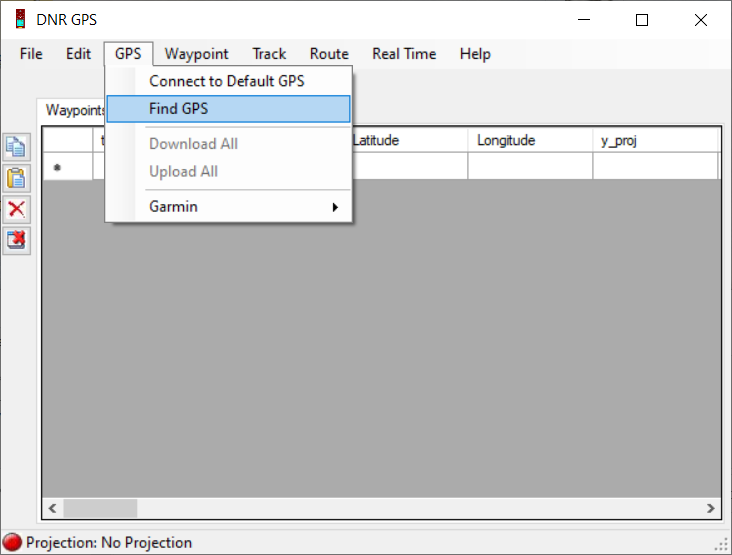Click the paste clipboard icon
The image size is (732, 555).
(x=16, y=178)
